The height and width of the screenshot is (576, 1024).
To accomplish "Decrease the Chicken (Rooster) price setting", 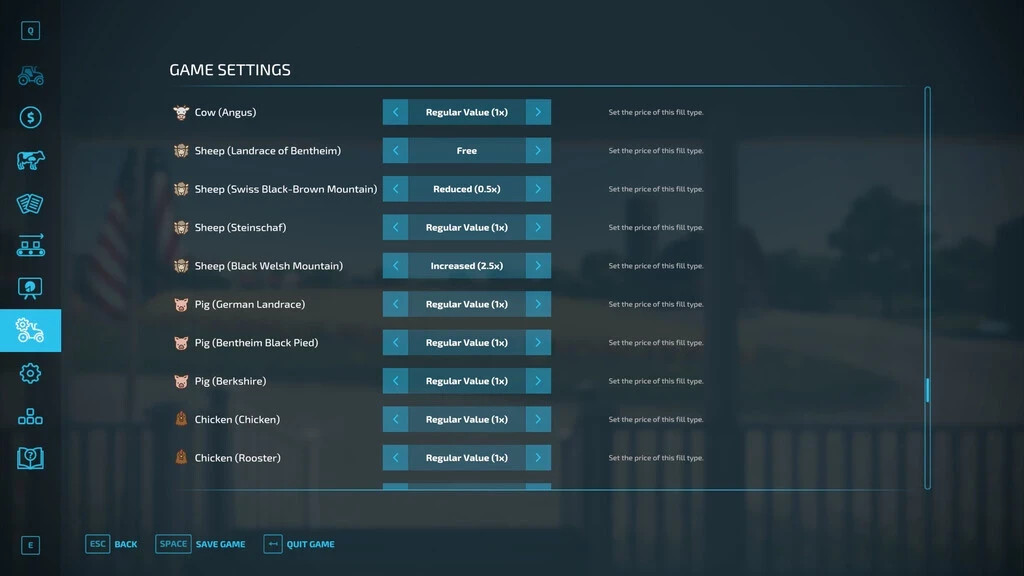I will [393, 457].
